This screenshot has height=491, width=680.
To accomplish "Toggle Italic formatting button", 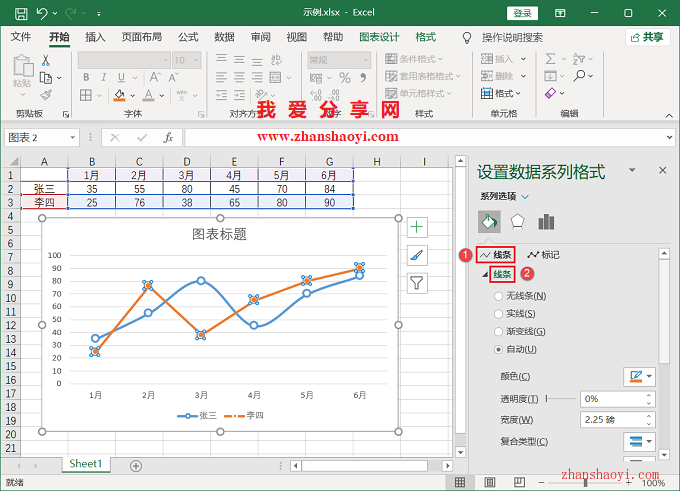I will pyautogui.click(x=103, y=77).
